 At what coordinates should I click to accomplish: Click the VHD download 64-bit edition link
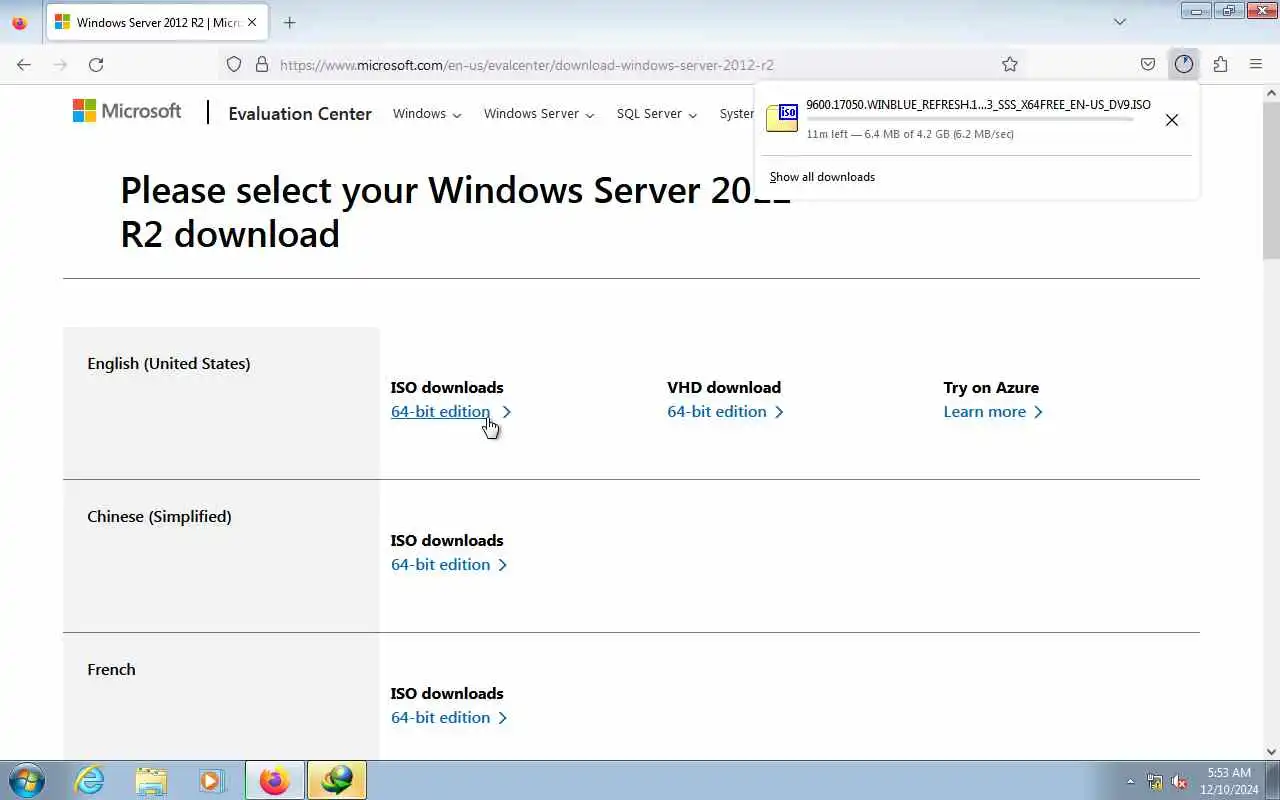pyautogui.click(x=726, y=412)
